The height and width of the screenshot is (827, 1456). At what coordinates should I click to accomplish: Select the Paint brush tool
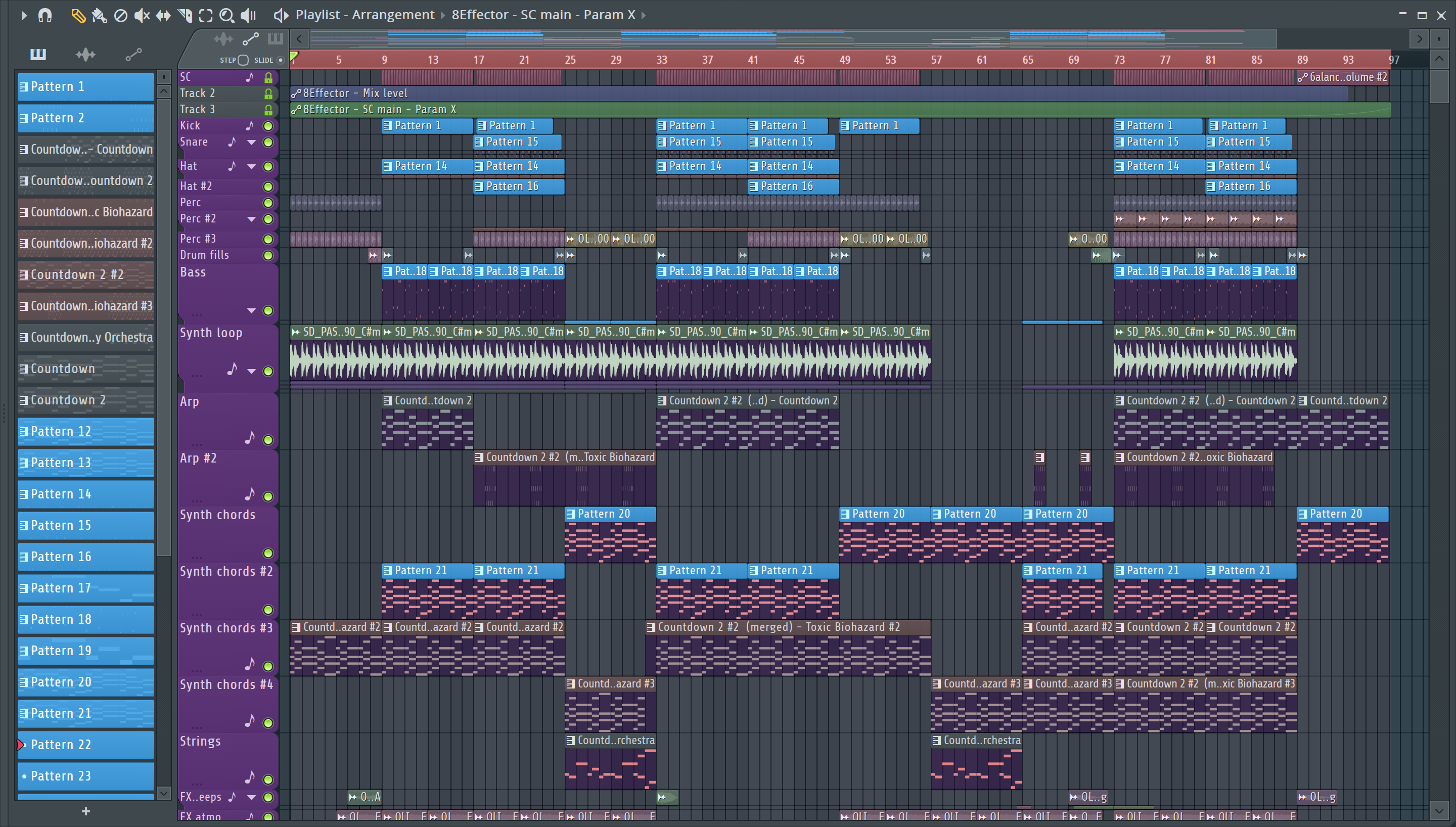pos(100,15)
